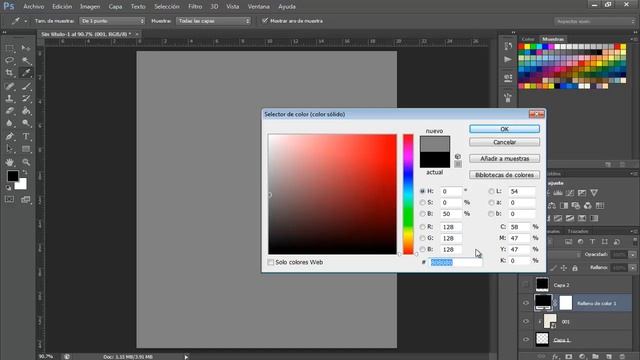This screenshot has height=360, width=640.
Task: Open the Tam. de muestra dropdown
Action: 112,21
